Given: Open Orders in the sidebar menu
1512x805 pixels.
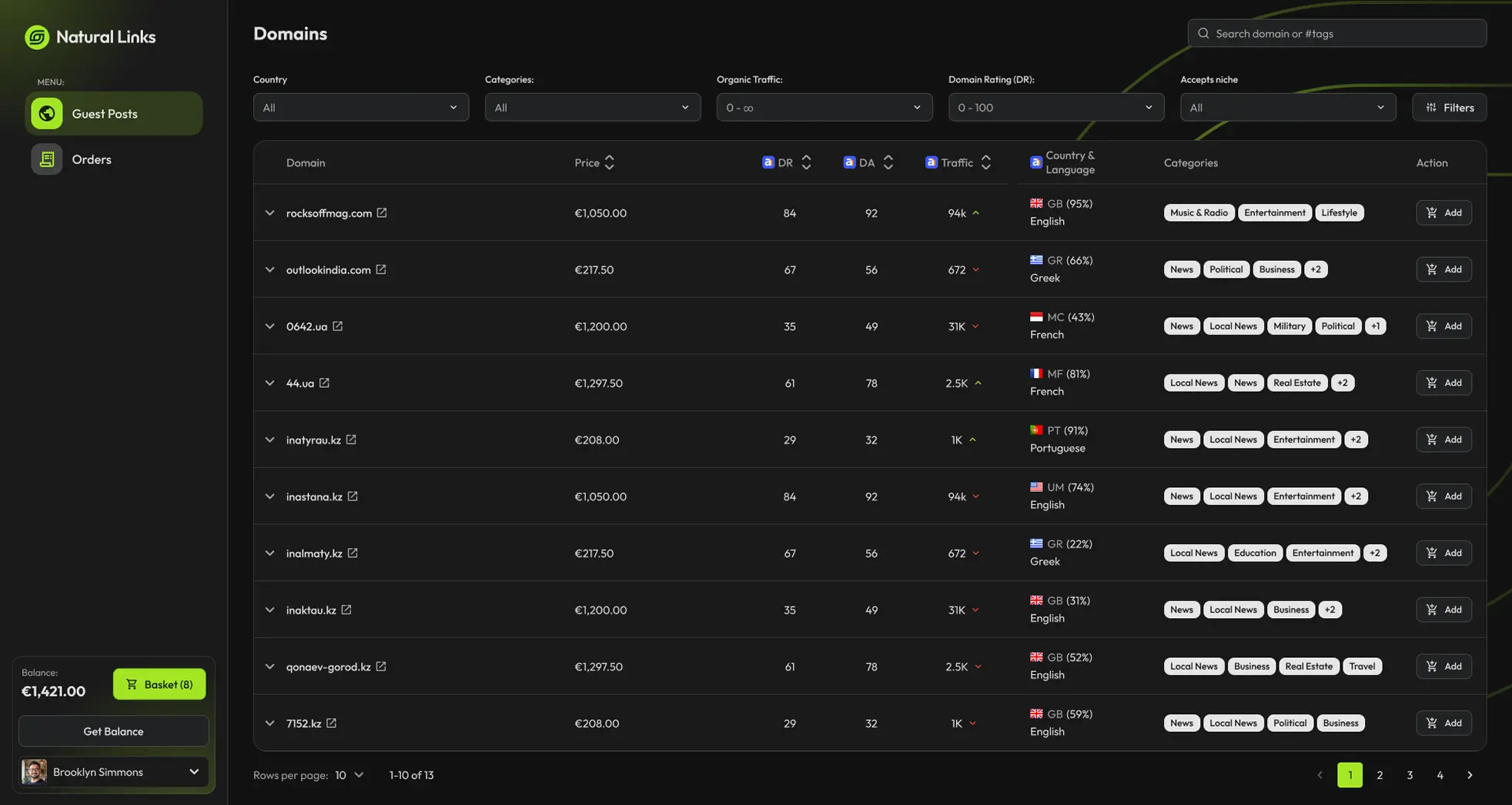Looking at the screenshot, I should point(91,159).
